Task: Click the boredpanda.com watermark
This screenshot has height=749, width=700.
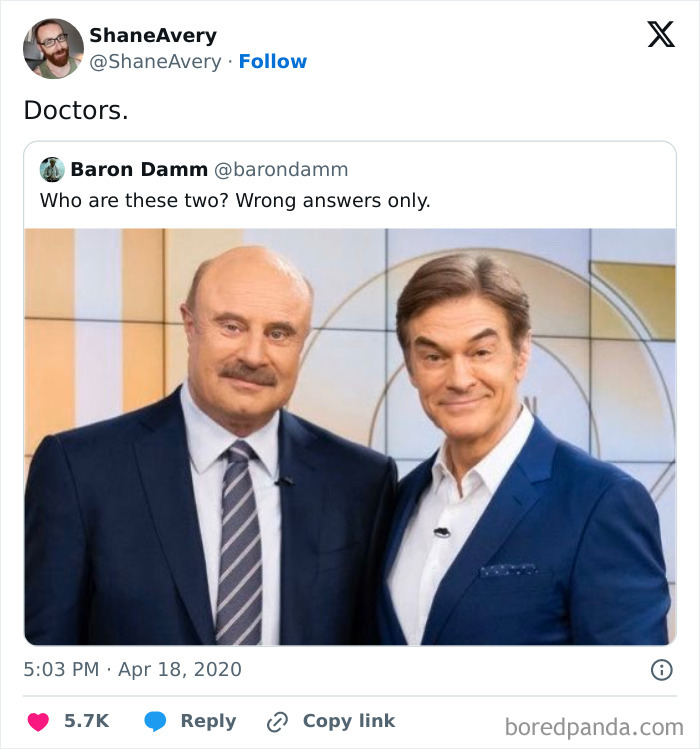Action: [x=594, y=725]
